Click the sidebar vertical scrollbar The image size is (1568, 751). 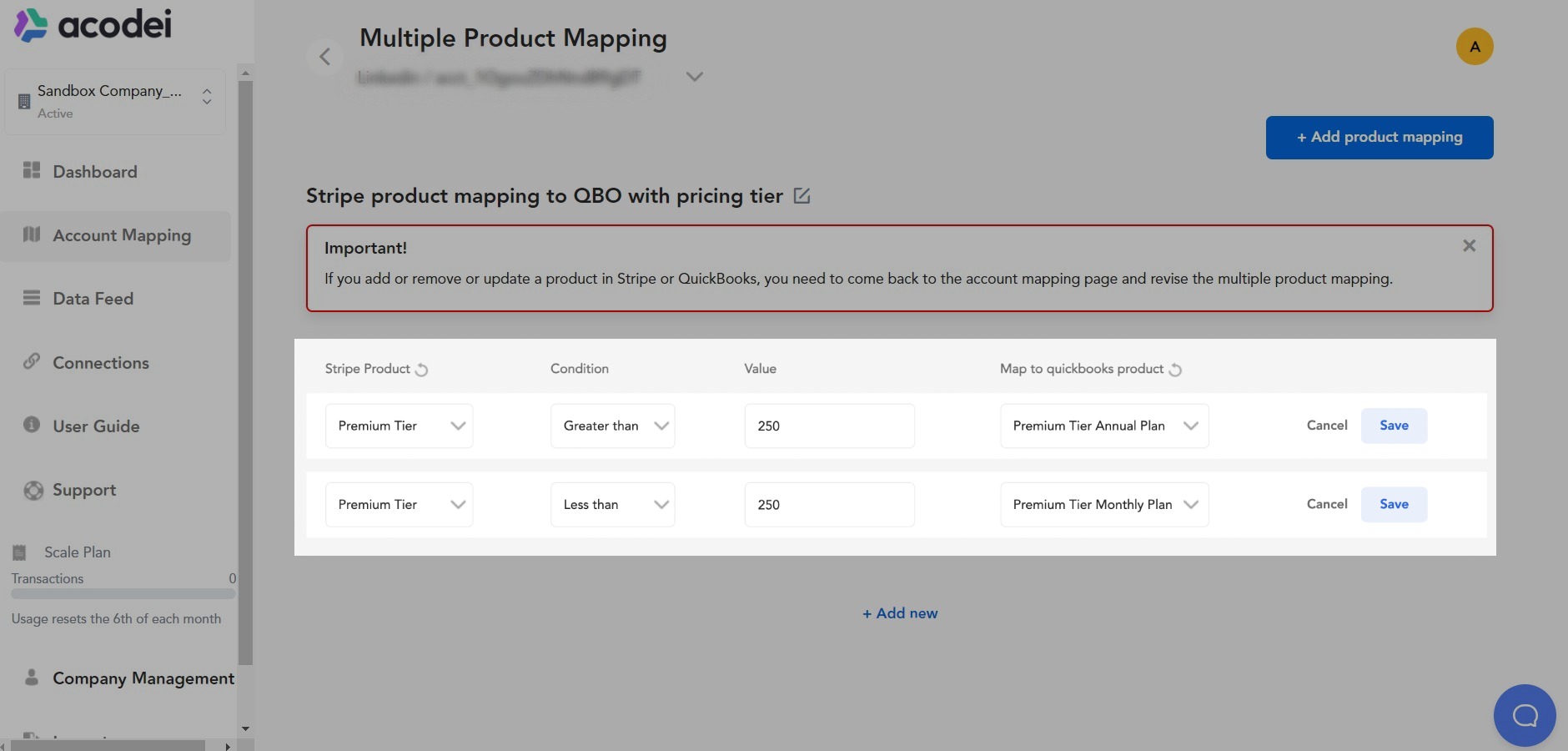point(245,371)
